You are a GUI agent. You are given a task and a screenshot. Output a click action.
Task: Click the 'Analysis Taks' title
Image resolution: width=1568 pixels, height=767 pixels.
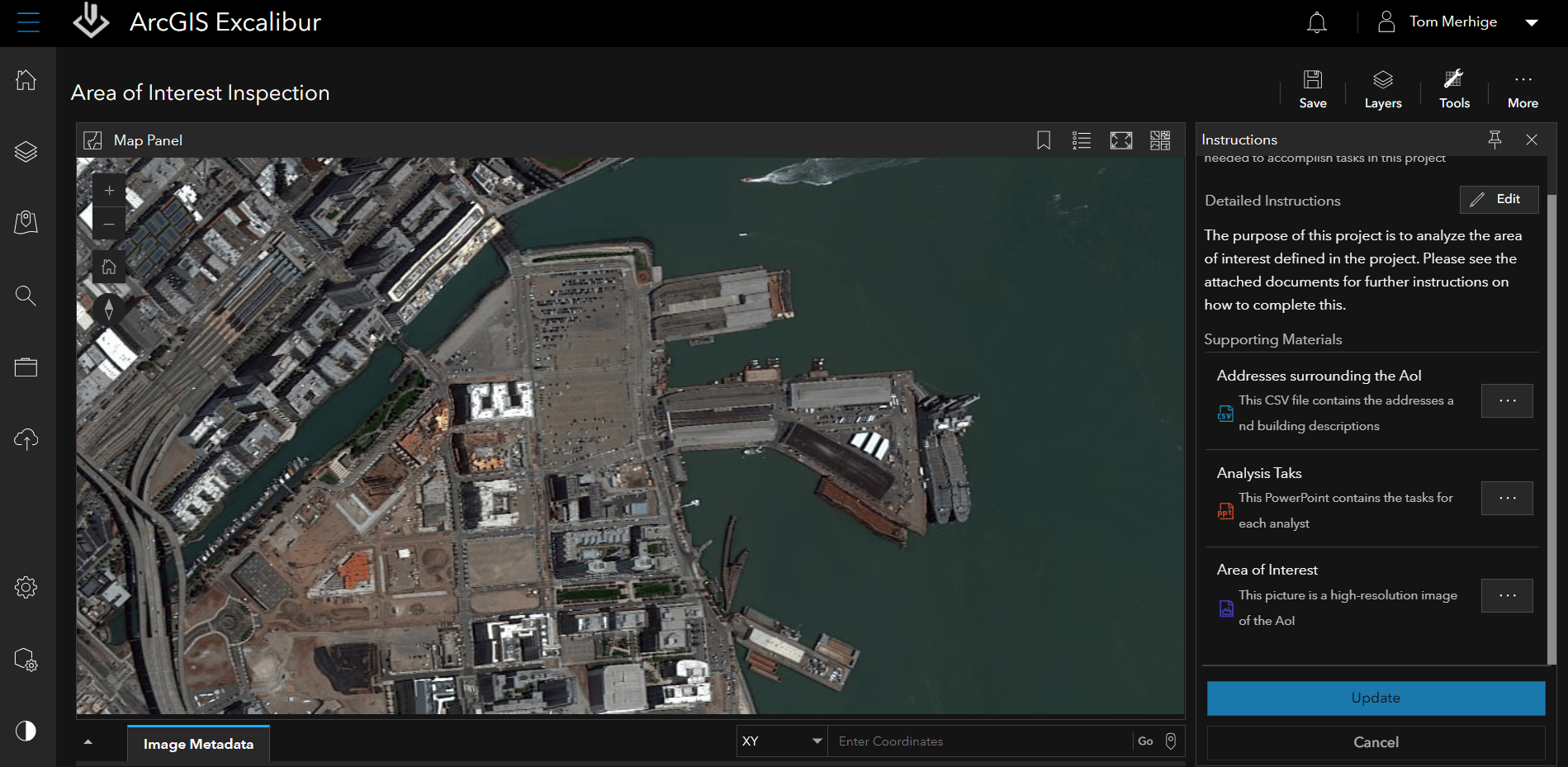pos(1259,473)
